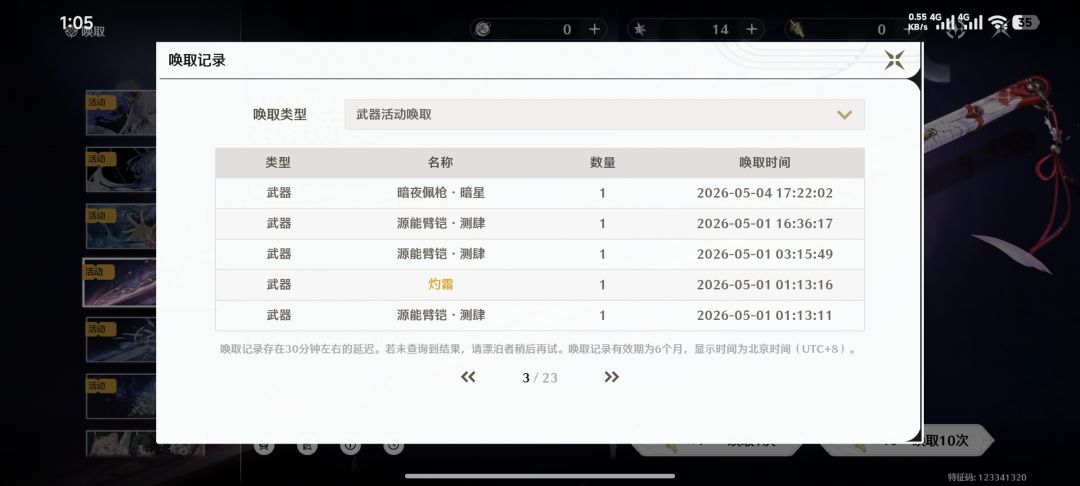Click the record delay notice mentioning UTC+8
This screenshot has width=1080, height=486.
(539, 349)
